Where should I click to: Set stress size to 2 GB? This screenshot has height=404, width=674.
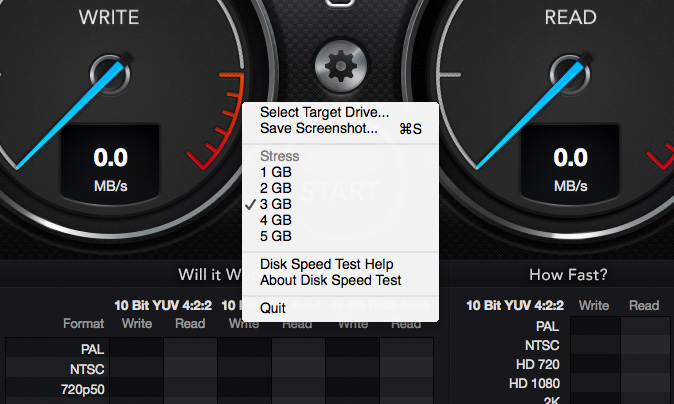(x=275, y=188)
